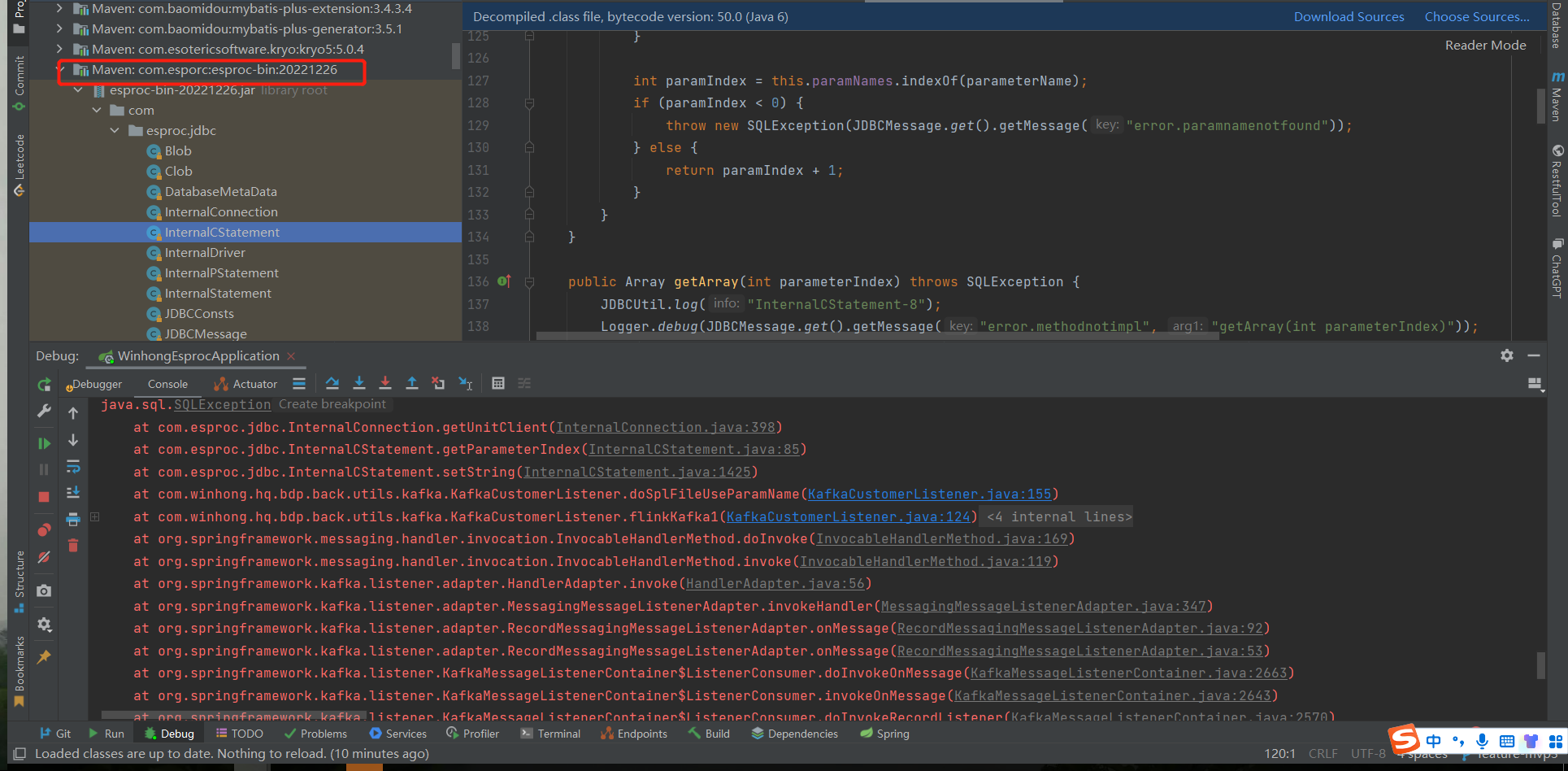This screenshot has width=1568, height=771.
Task: Stop the running debug session
Action: click(x=44, y=497)
